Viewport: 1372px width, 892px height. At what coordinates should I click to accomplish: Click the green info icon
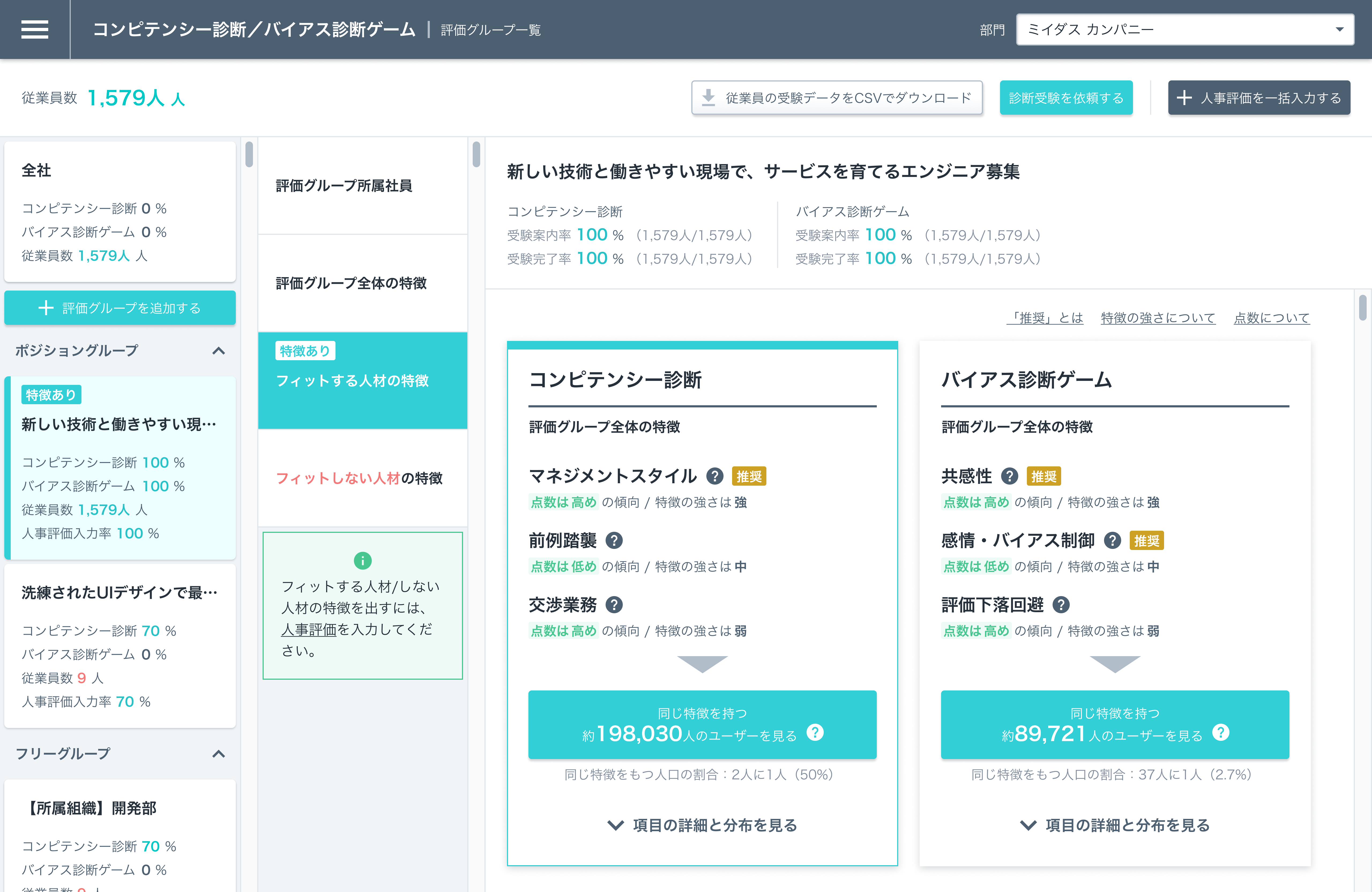(x=363, y=560)
